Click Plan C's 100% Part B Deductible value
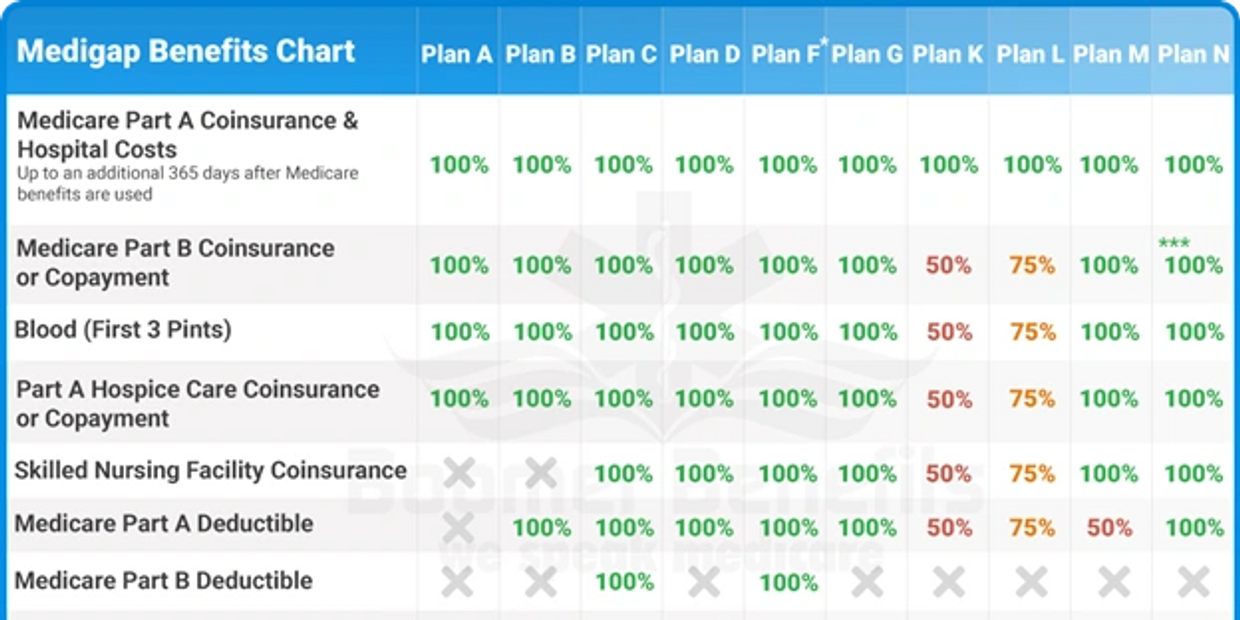Screen dimensions: 1240x620 [623, 582]
